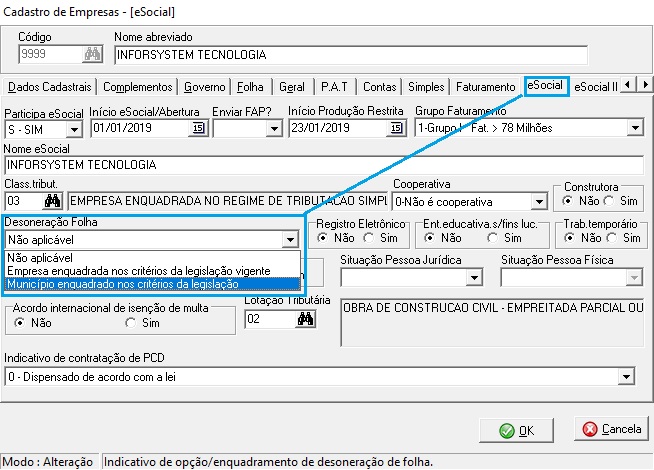654x470 pixels.
Task: Open calendar picker for Início eSocial/Abertura date
Action: [197, 128]
